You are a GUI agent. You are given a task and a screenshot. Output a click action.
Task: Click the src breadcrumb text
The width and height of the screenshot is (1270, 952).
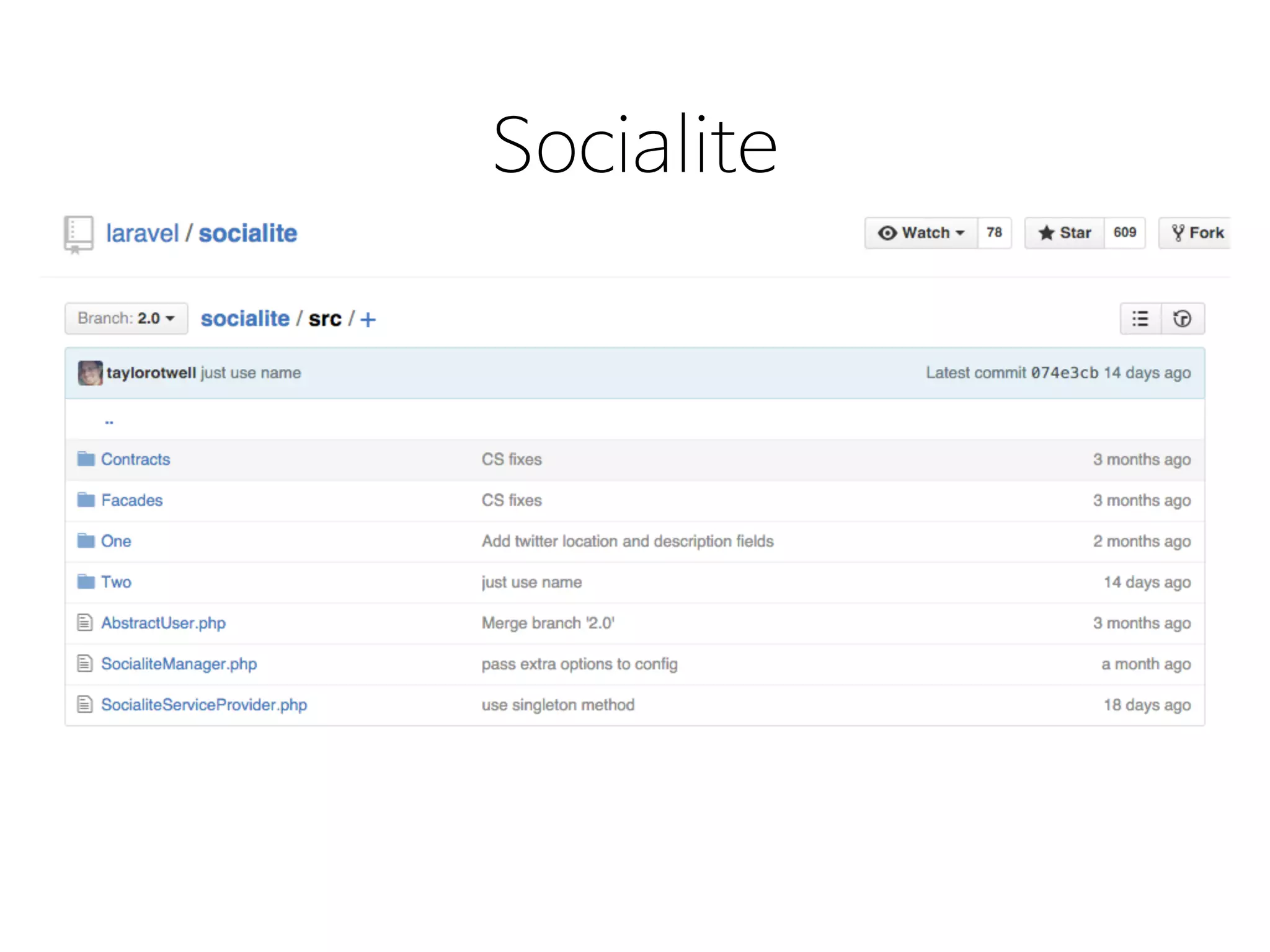coord(325,319)
